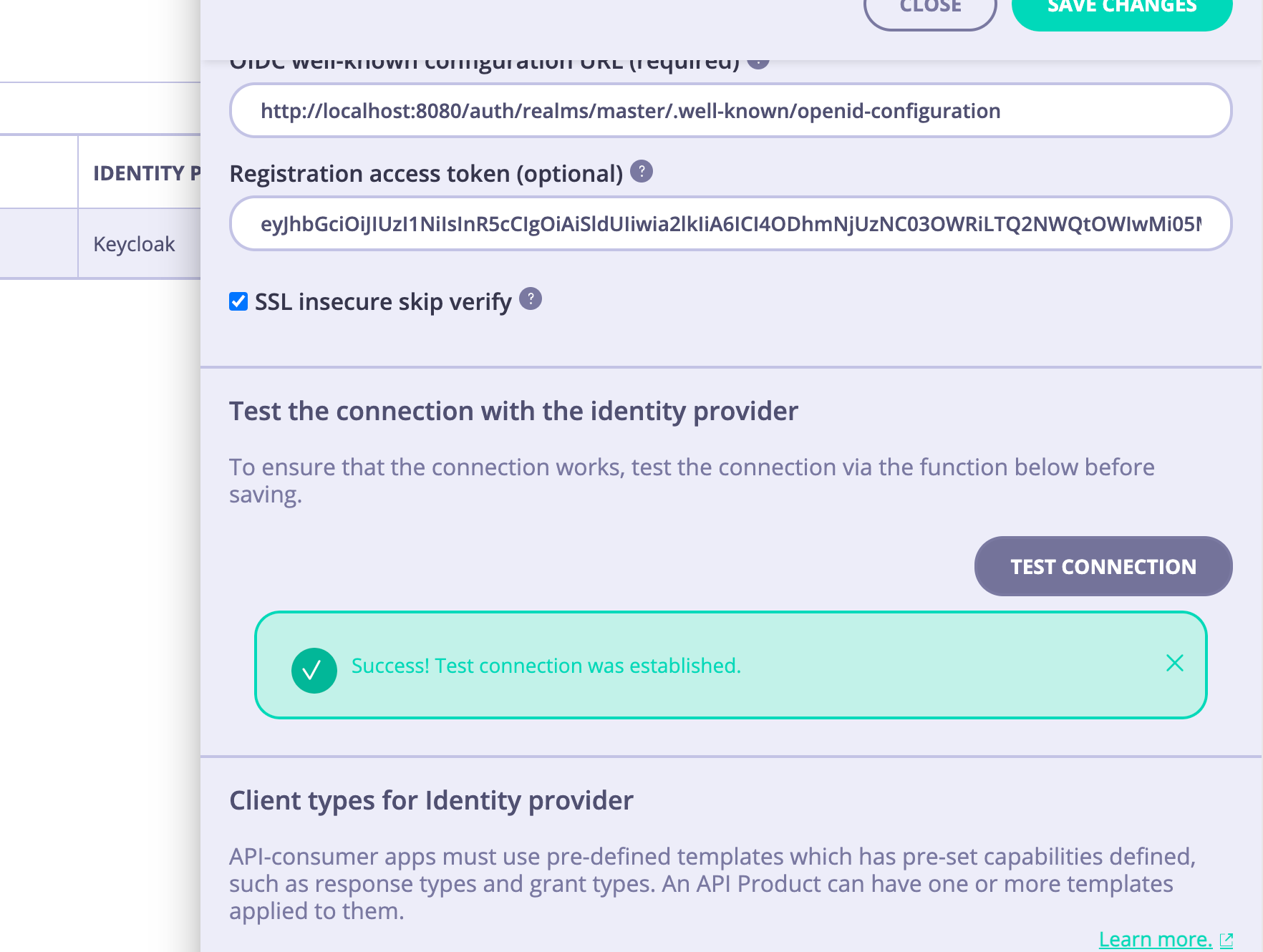The width and height of the screenshot is (1263, 952).
Task: Focus the OIDC well-known configuration URL field
Action: 730,110
